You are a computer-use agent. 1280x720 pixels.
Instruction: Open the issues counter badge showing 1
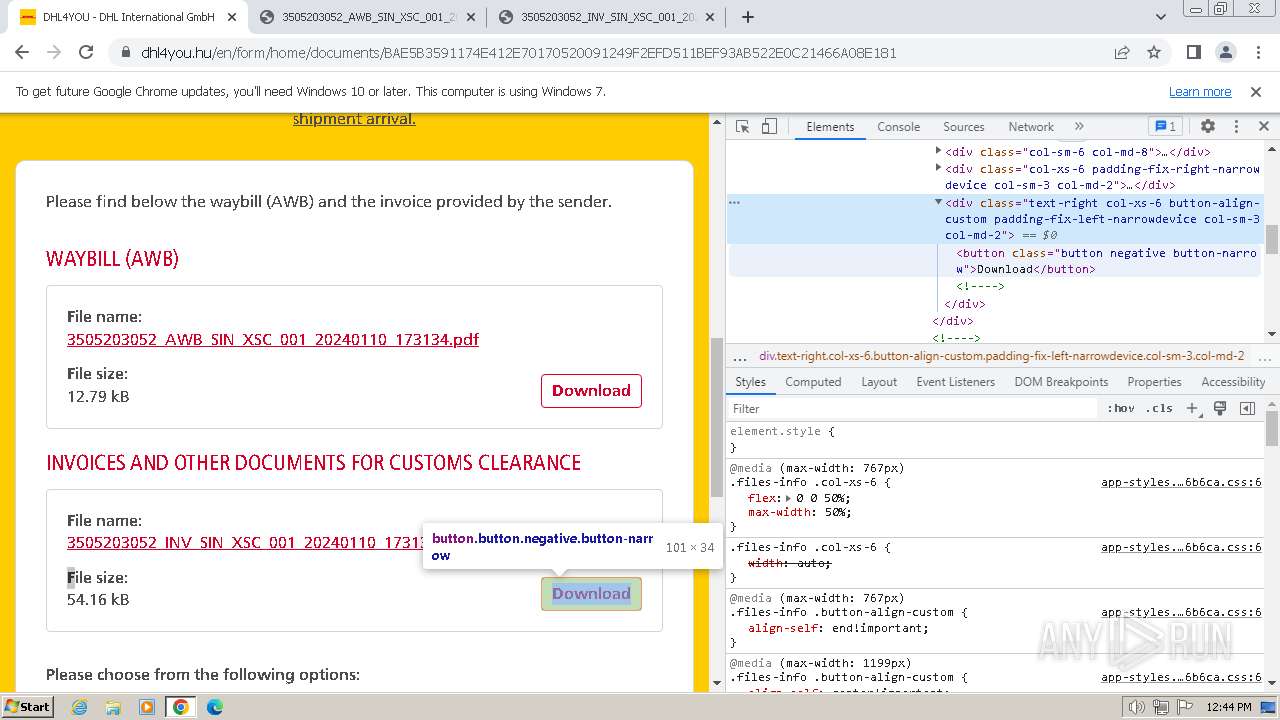[1166, 127]
